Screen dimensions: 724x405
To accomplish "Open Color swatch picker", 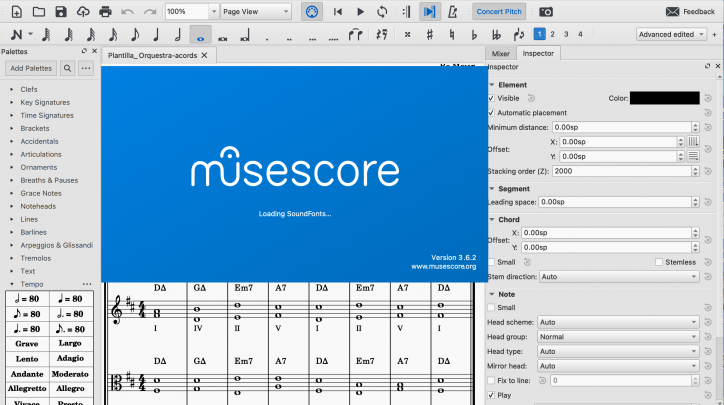I will [x=664, y=98].
